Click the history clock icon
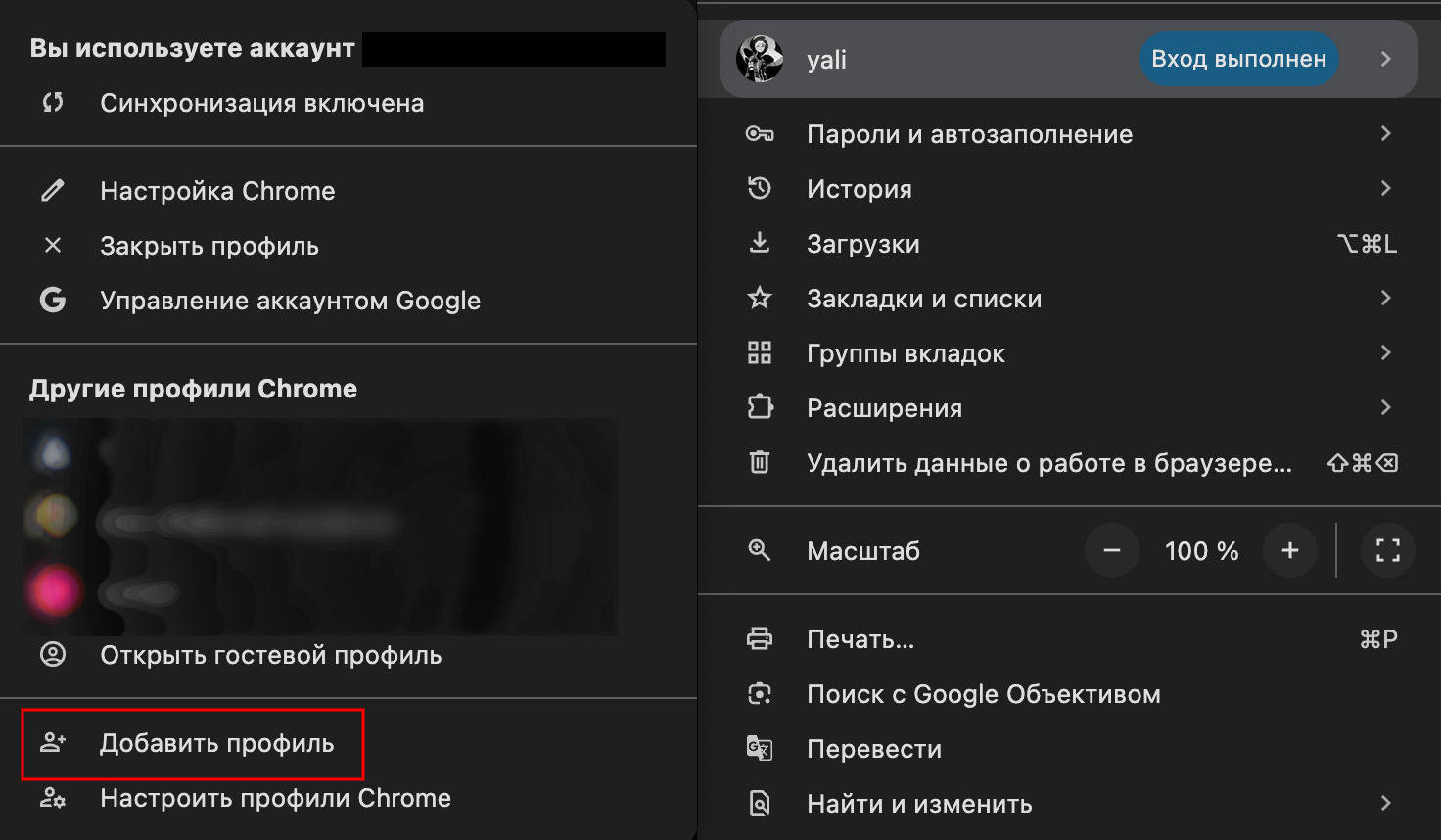 (x=760, y=188)
